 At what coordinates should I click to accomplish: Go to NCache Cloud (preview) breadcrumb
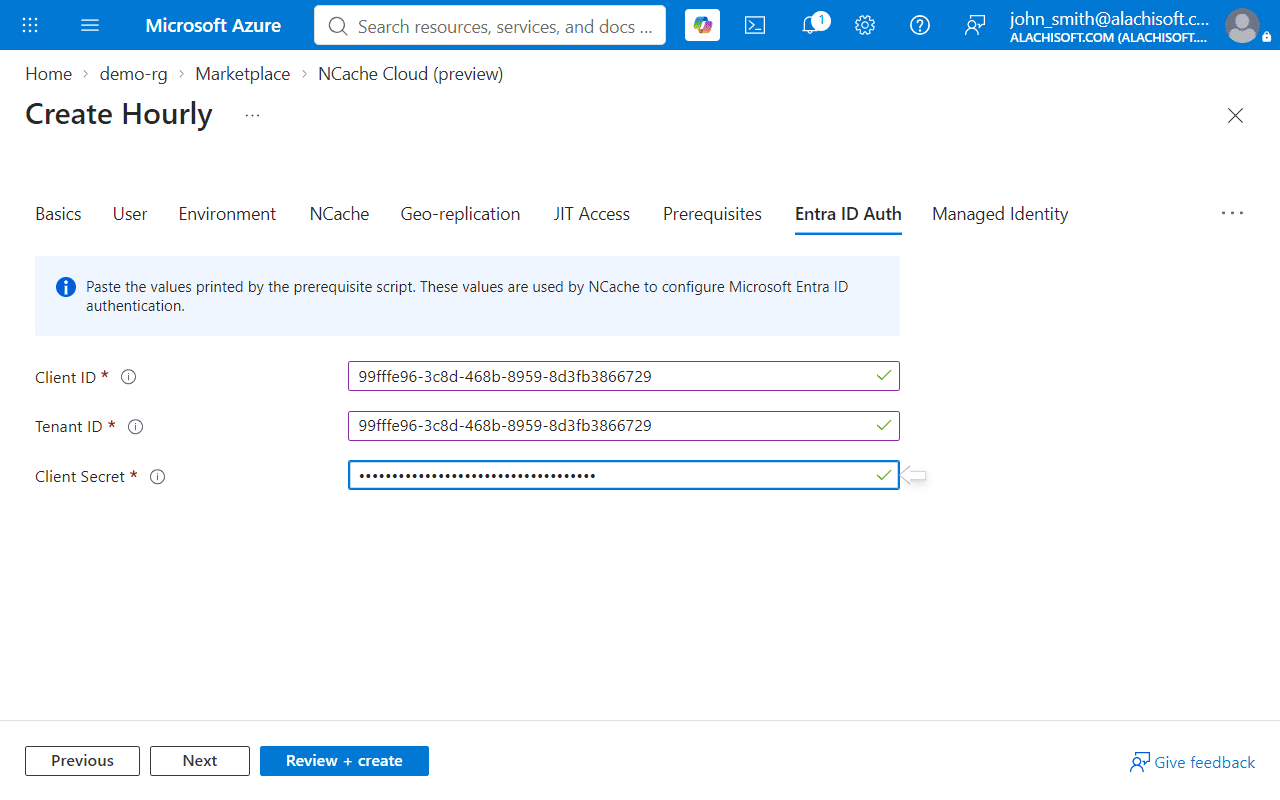410,74
